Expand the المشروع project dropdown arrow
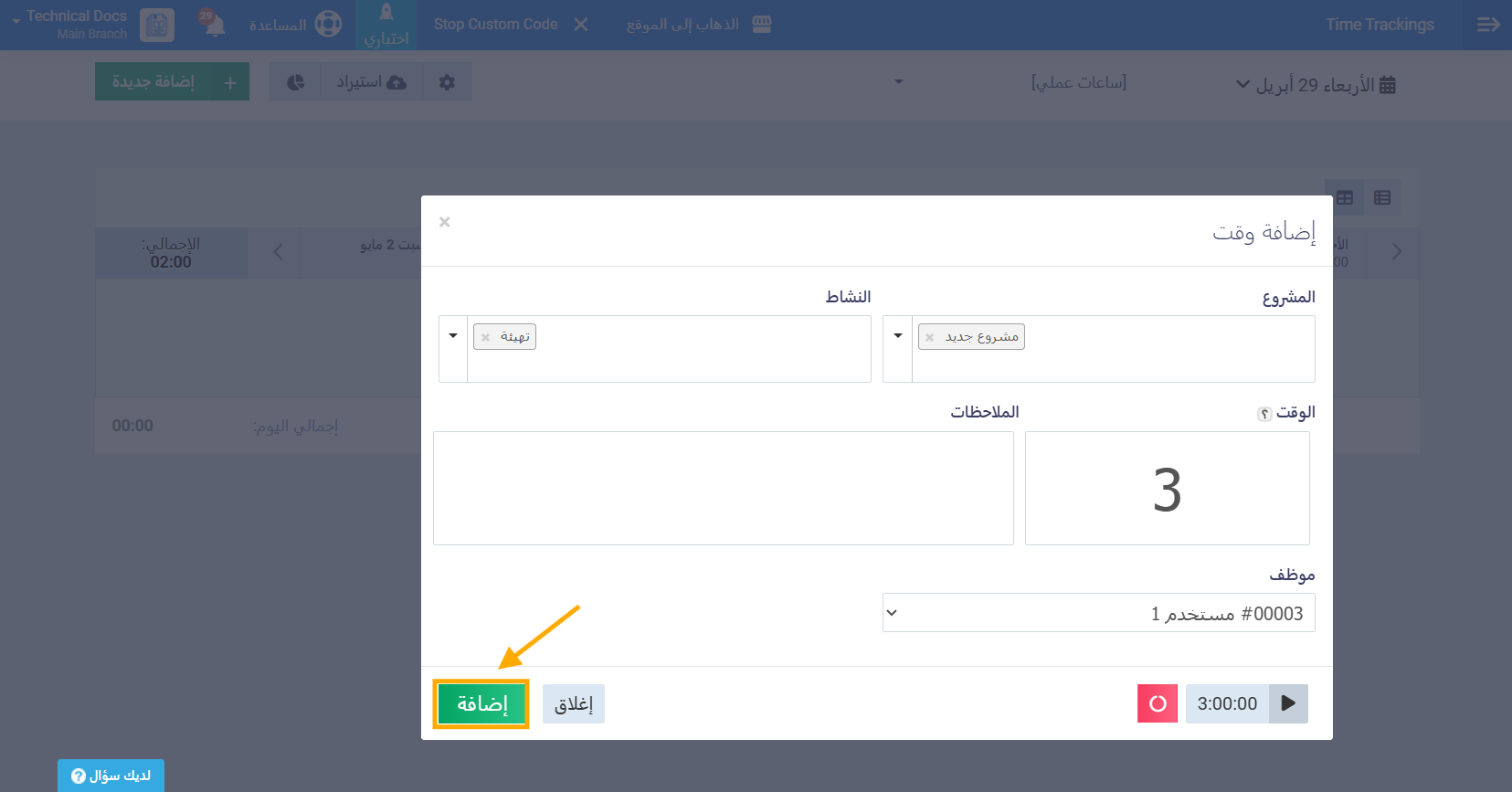This screenshot has height=792, width=1512. pyautogui.click(x=898, y=336)
